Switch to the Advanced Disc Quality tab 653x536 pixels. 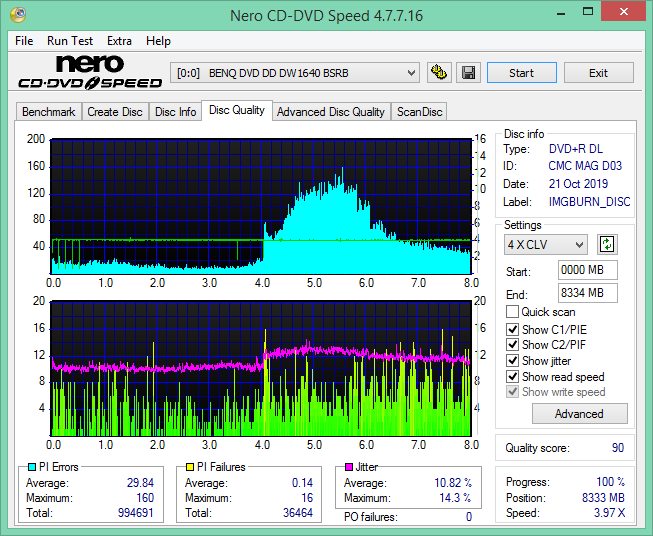tap(331, 112)
